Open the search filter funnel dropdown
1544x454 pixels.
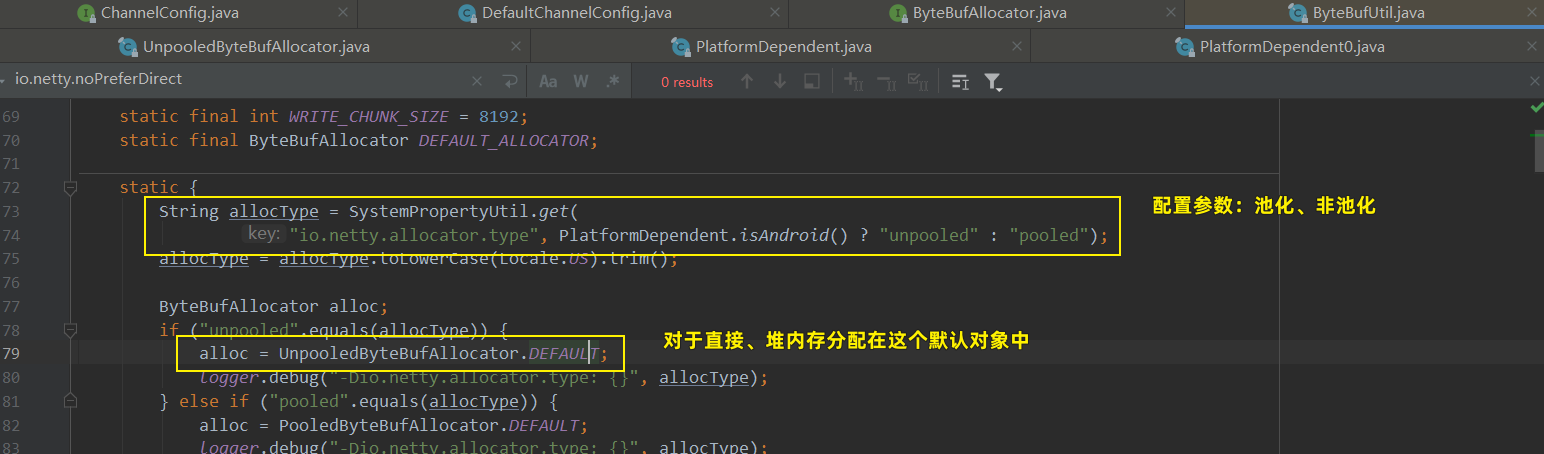pyautogui.click(x=993, y=81)
